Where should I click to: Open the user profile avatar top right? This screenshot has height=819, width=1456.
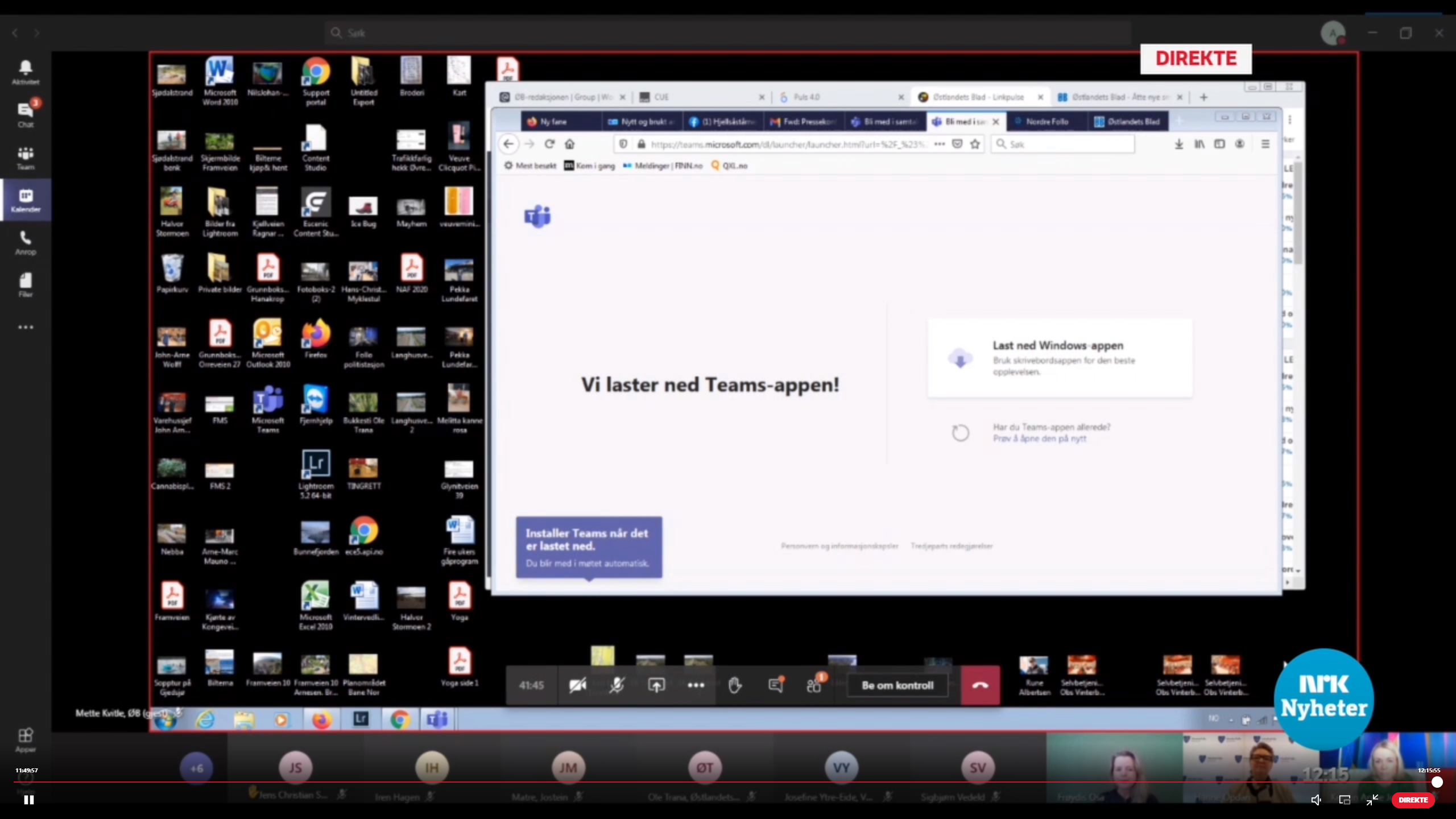1333,33
